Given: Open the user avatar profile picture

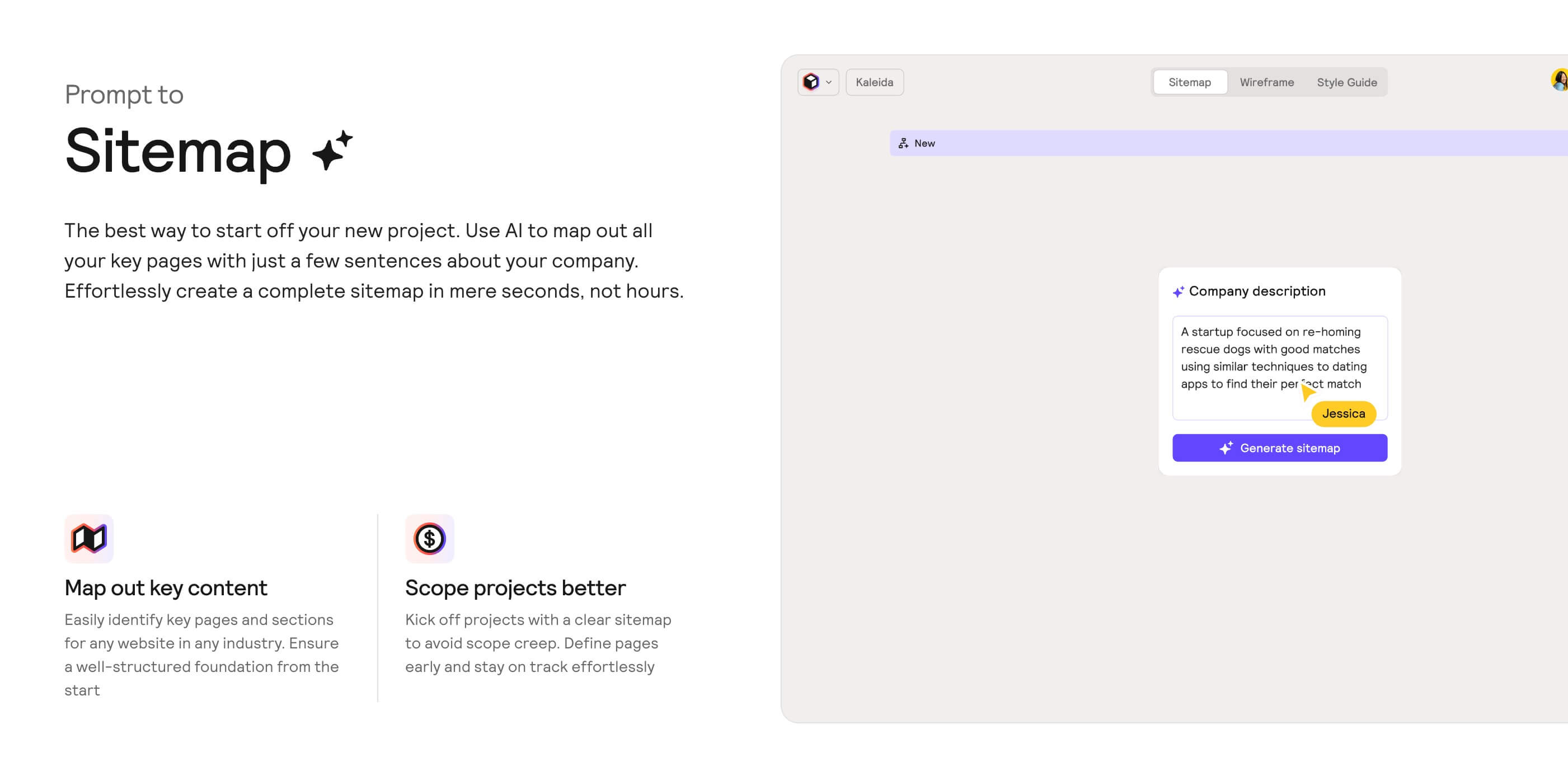Looking at the screenshot, I should pyautogui.click(x=1559, y=81).
